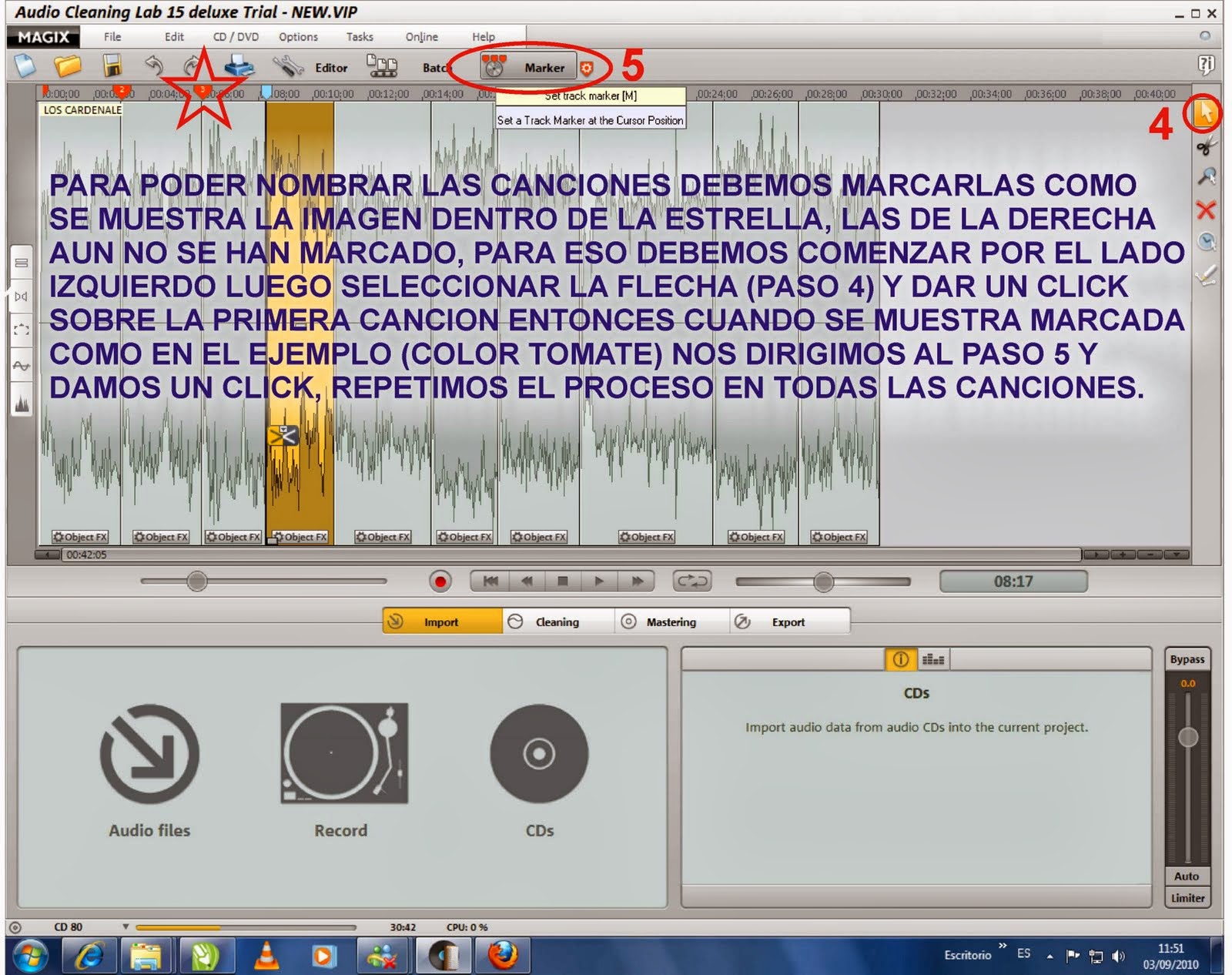Undo the last action
Screen dimensions: 1232x975
pyautogui.click(x=154, y=66)
